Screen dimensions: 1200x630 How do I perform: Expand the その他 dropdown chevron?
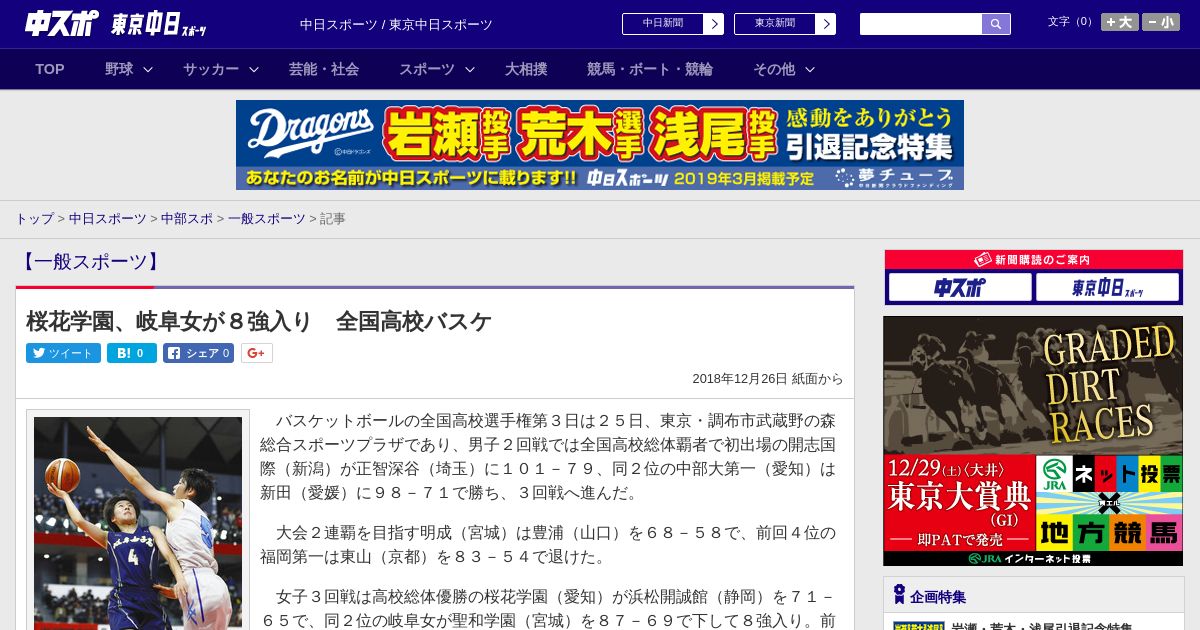(x=810, y=70)
